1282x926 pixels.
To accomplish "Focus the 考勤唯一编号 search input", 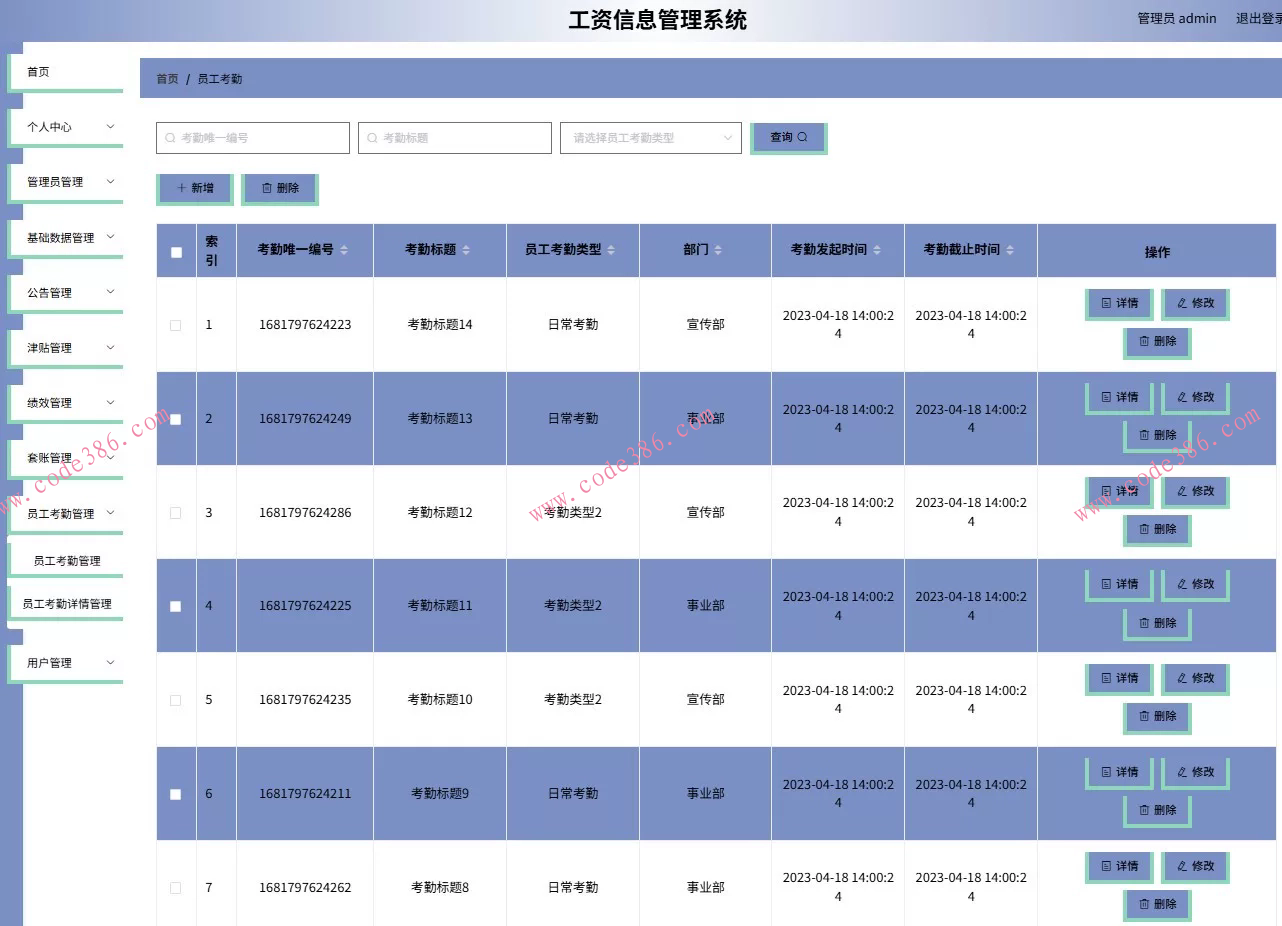I will coord(253,138).
